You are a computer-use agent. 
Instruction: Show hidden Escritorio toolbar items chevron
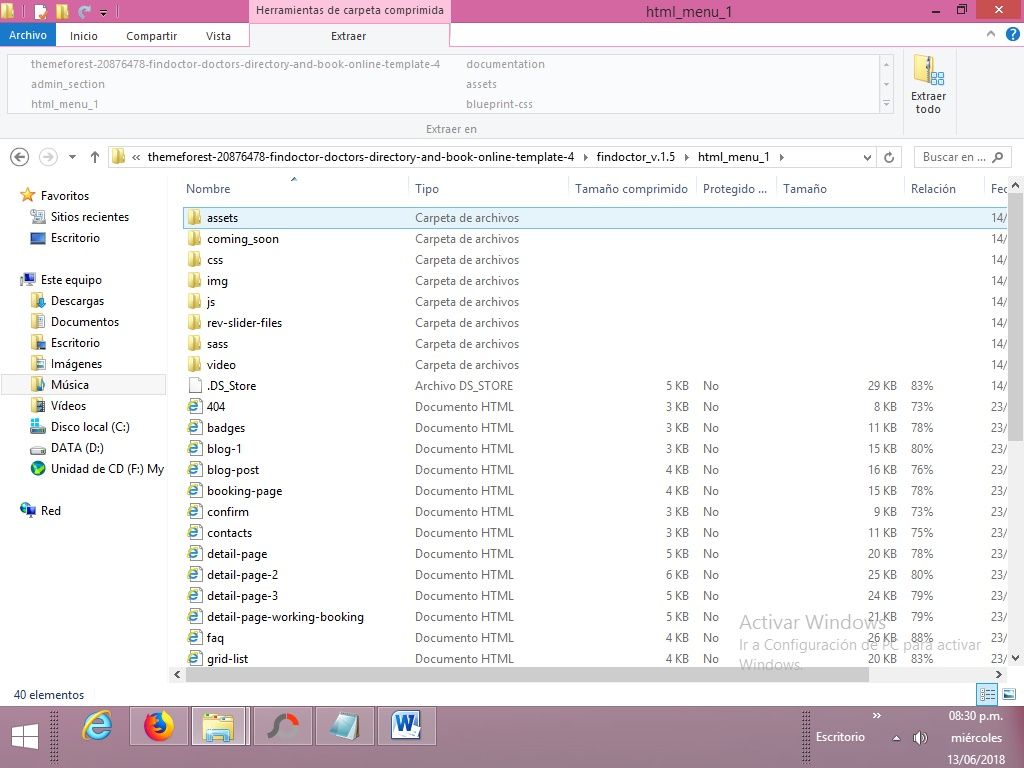[876, 716]
